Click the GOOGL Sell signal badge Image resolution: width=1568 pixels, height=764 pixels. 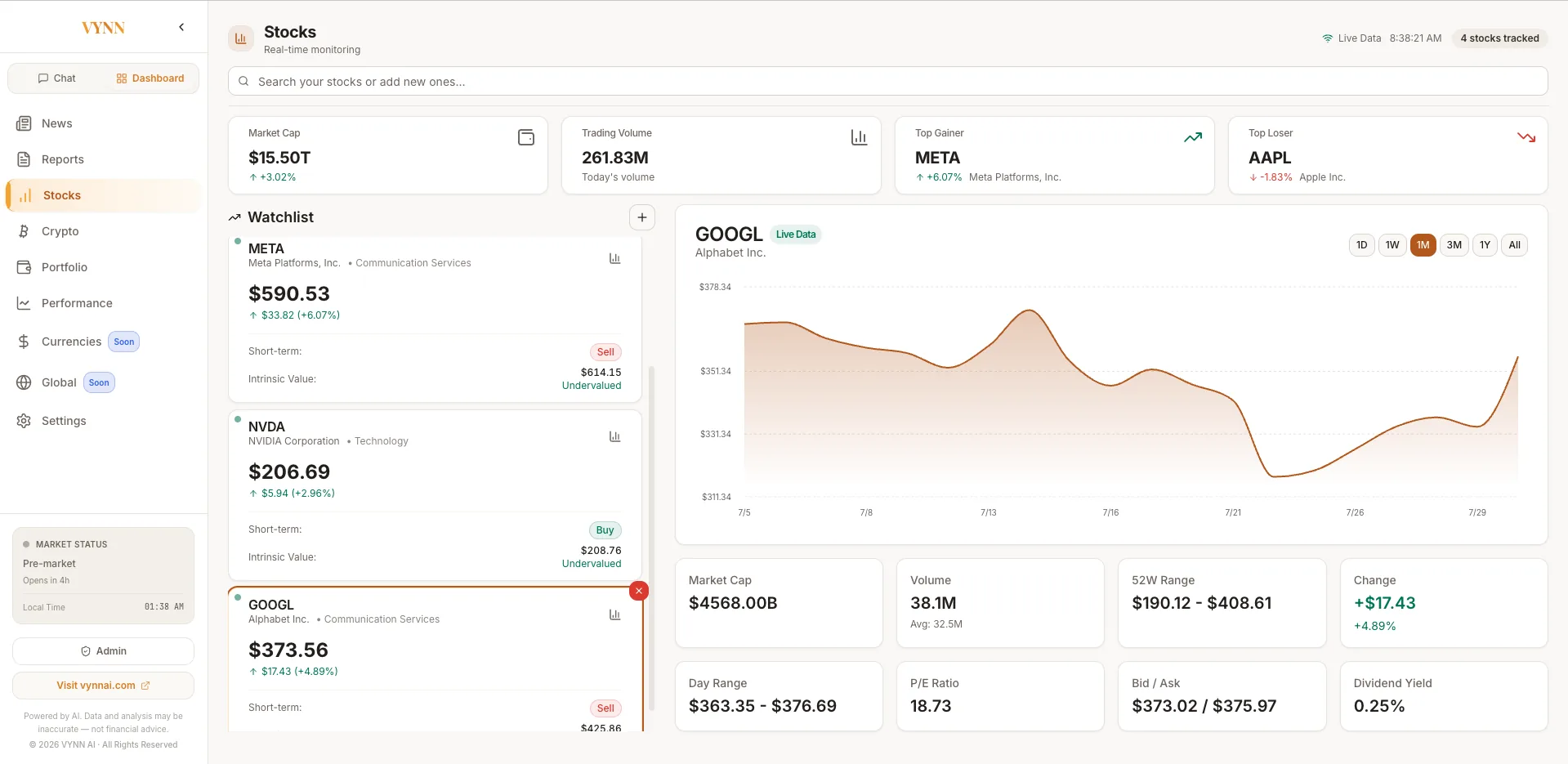point(605,708)
